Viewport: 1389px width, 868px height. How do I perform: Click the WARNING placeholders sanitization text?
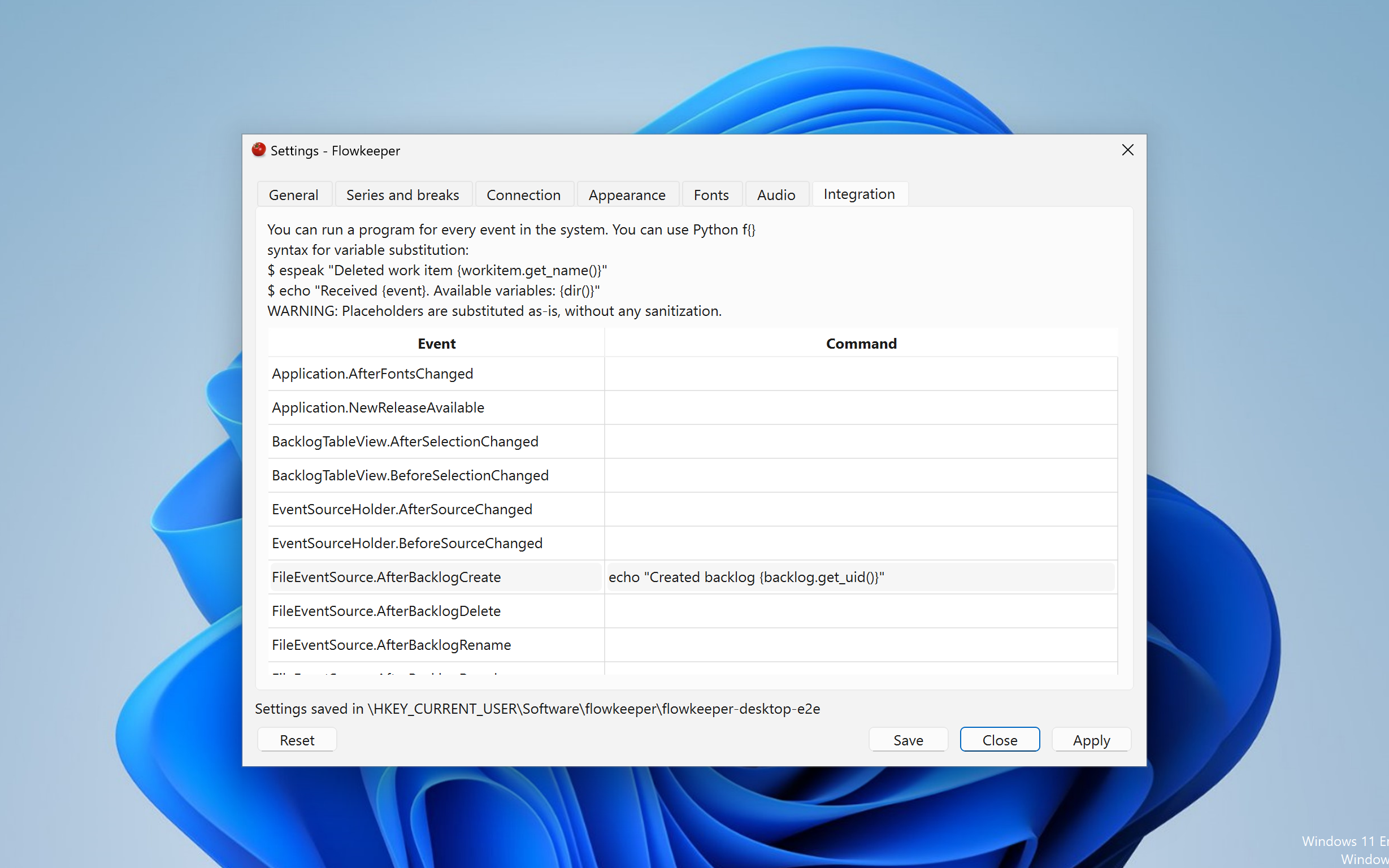coord(494,311)
